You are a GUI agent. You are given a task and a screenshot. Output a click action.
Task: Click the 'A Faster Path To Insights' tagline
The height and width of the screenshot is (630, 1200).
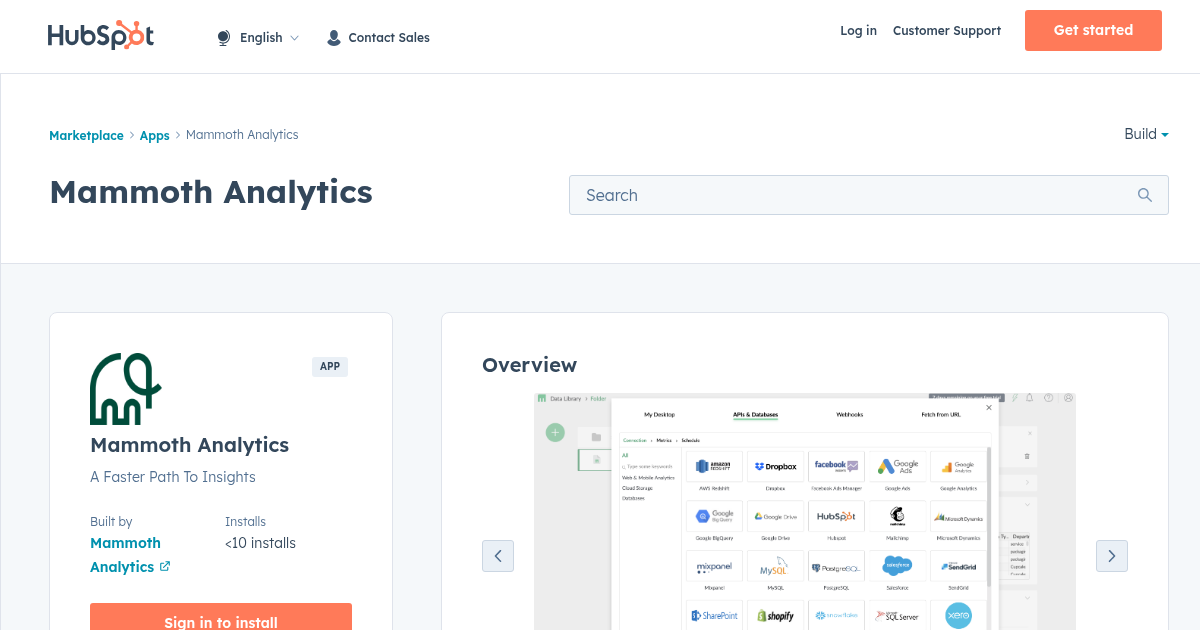tap(173, 477)
